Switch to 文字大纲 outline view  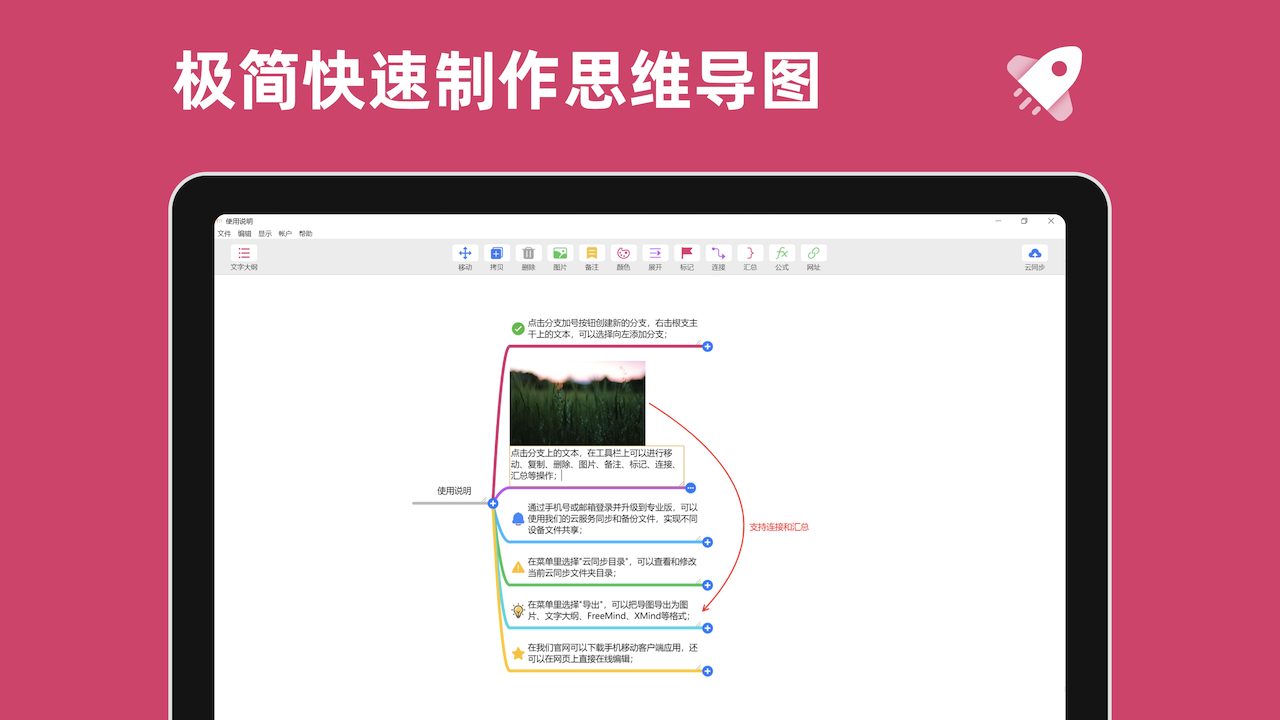244,254
